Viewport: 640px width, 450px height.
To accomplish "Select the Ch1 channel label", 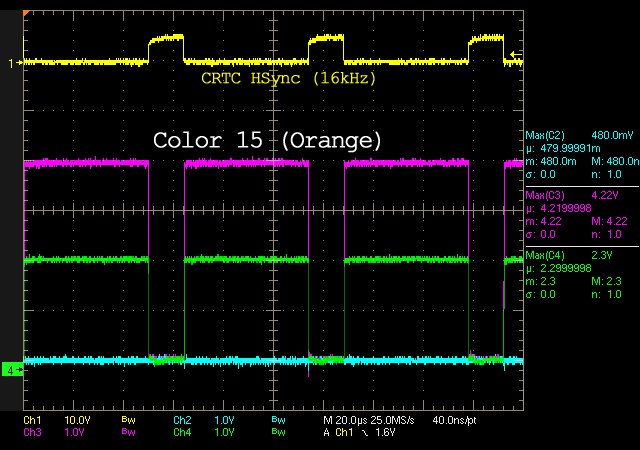I will click(x=31, y=421).
